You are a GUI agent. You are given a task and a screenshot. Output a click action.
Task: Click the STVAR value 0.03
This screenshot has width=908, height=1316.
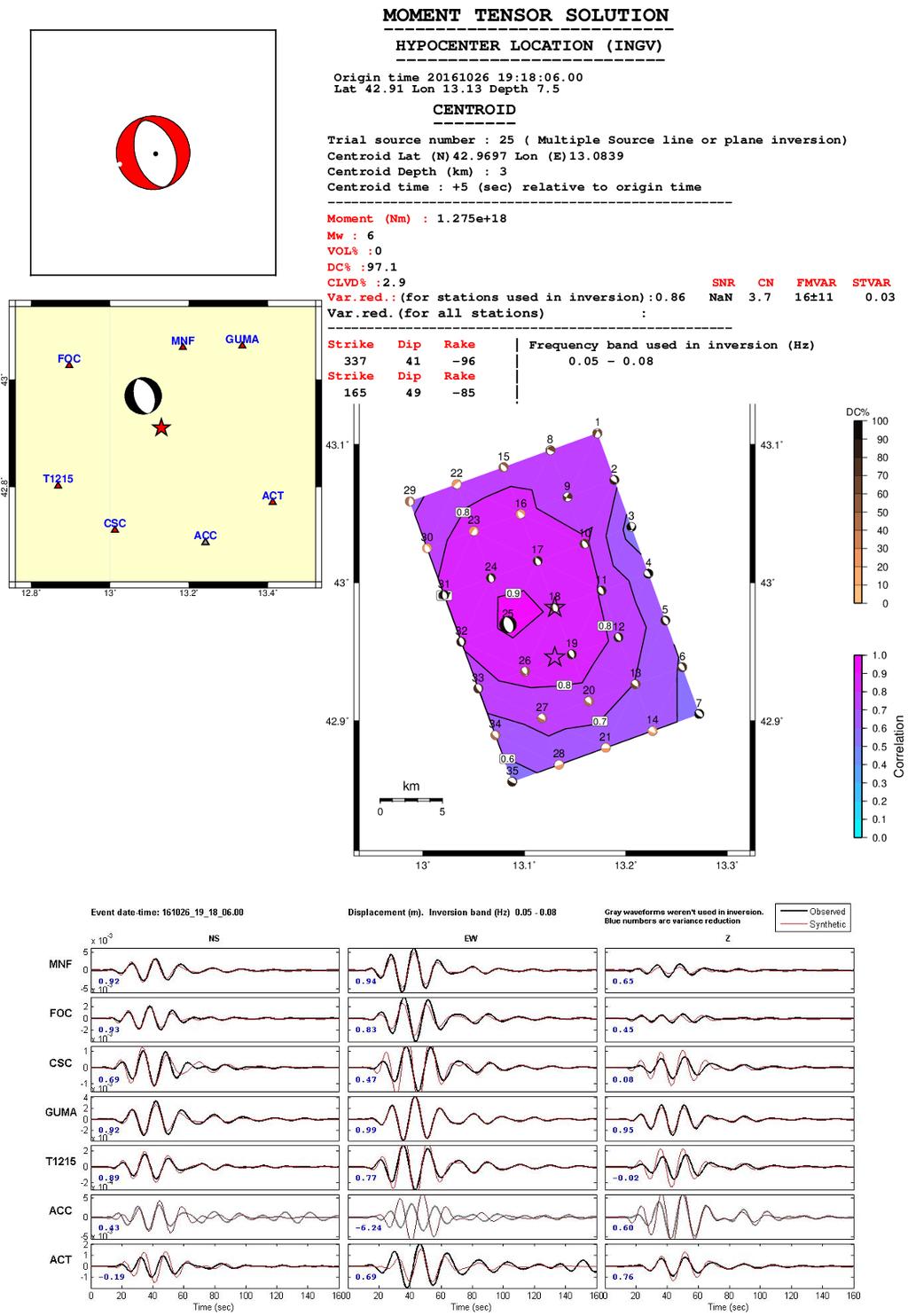881,297
